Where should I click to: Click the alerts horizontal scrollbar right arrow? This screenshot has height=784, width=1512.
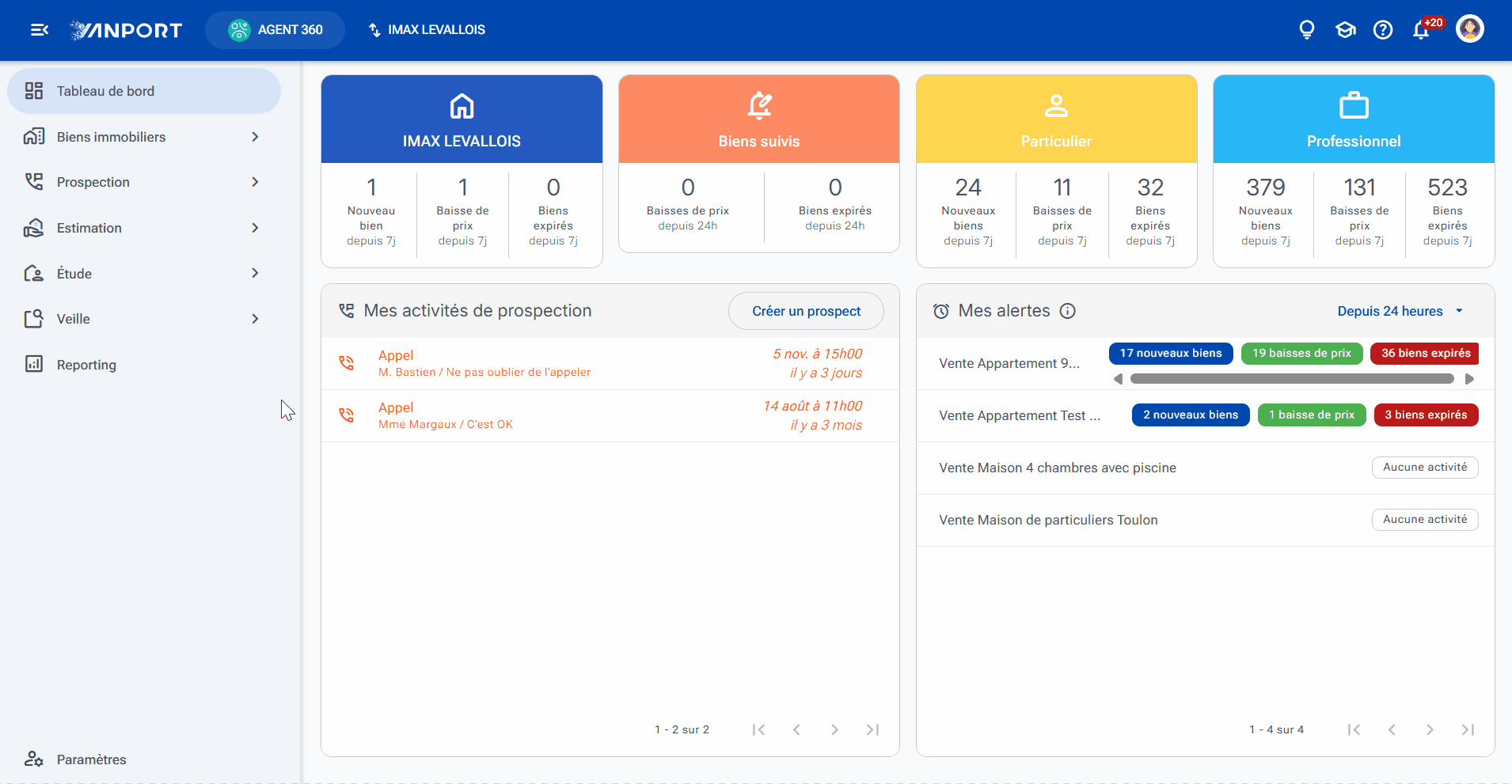[1469, 379]
